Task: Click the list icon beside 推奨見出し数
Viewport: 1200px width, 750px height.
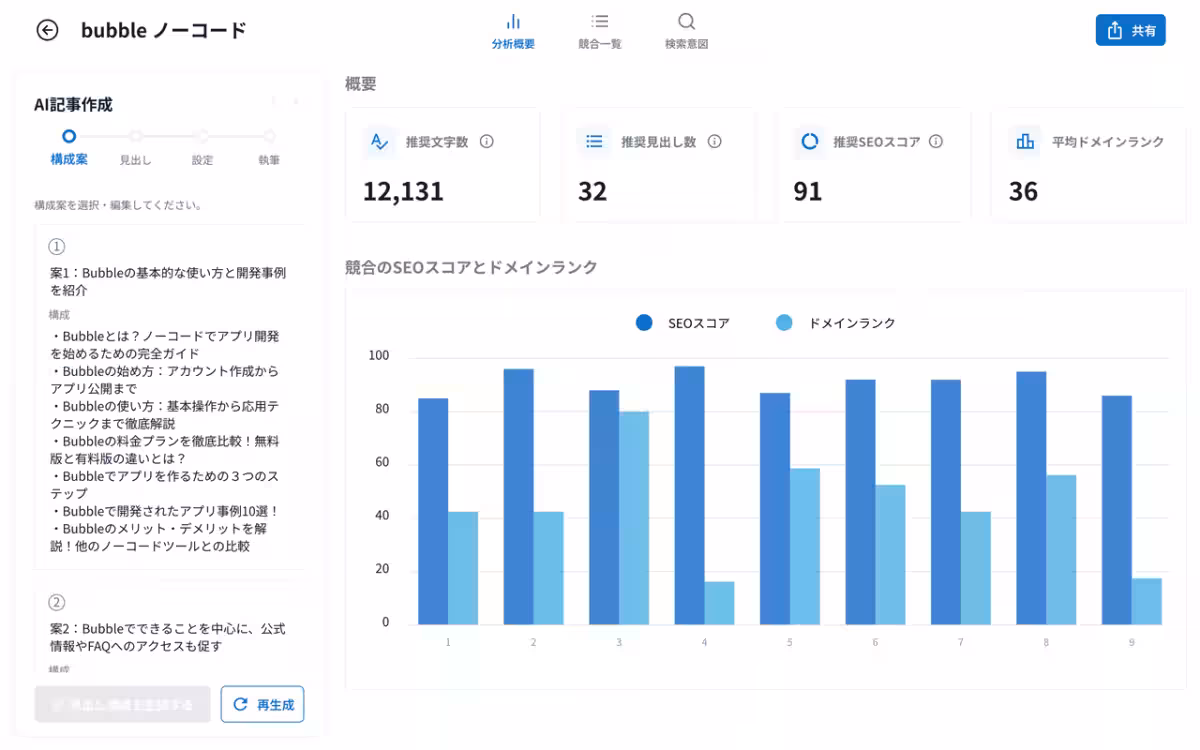Action: pyautogui.click(x=593, y=141)
